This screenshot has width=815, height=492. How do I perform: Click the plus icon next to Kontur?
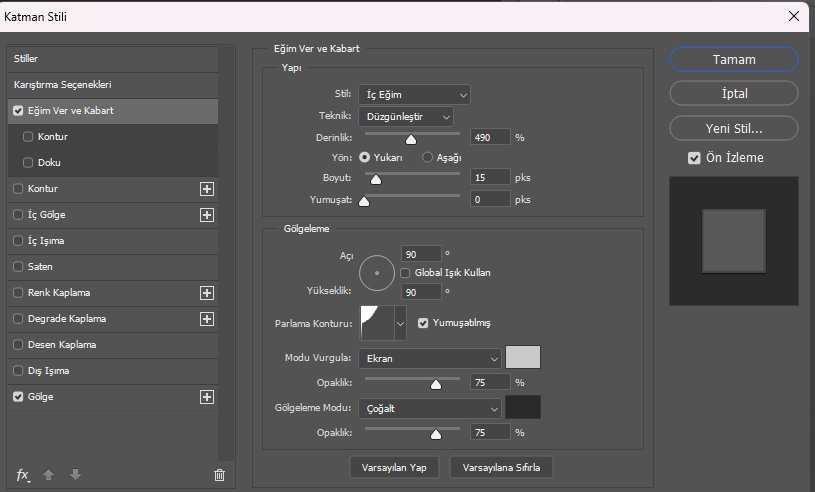[207, 188]
